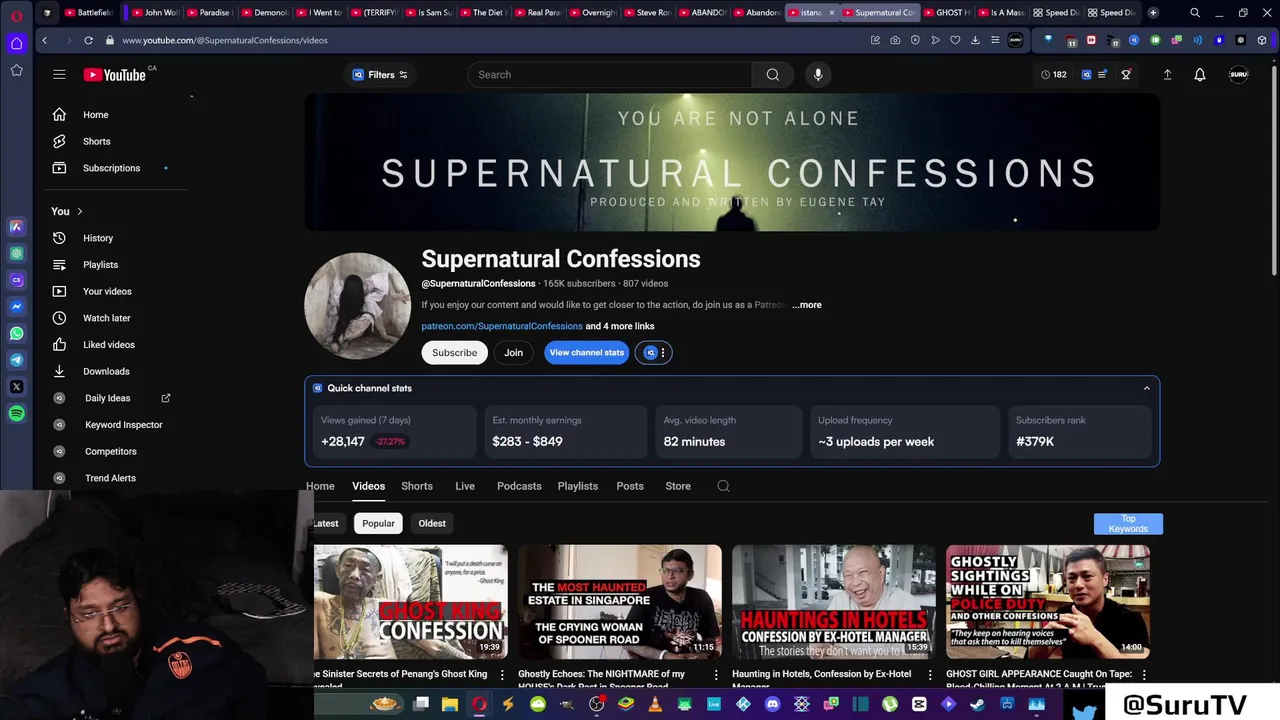Open Messenger in Opera sidebar

[17, 306]
